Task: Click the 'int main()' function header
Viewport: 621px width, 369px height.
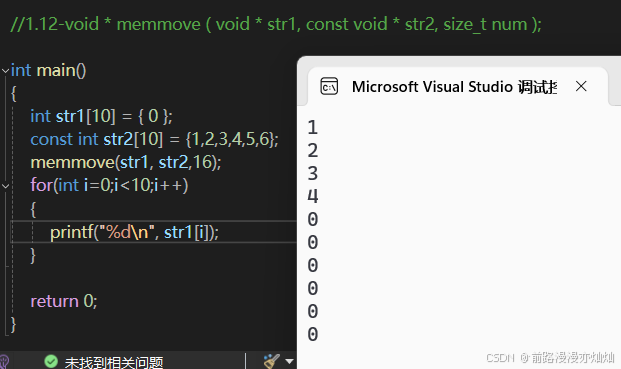Action: point(48,70)
